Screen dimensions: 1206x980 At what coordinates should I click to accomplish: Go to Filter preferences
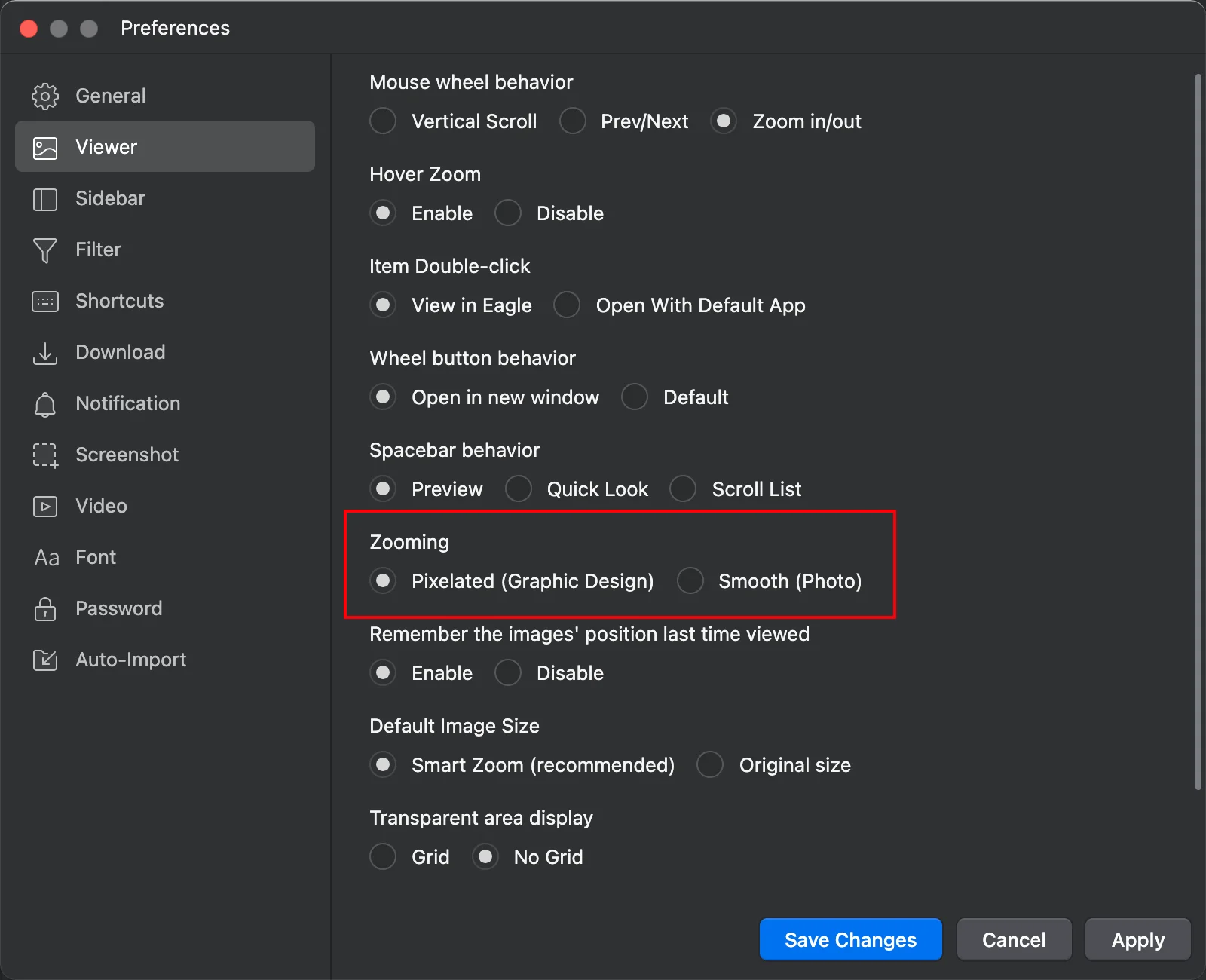(x=165, y=250)
